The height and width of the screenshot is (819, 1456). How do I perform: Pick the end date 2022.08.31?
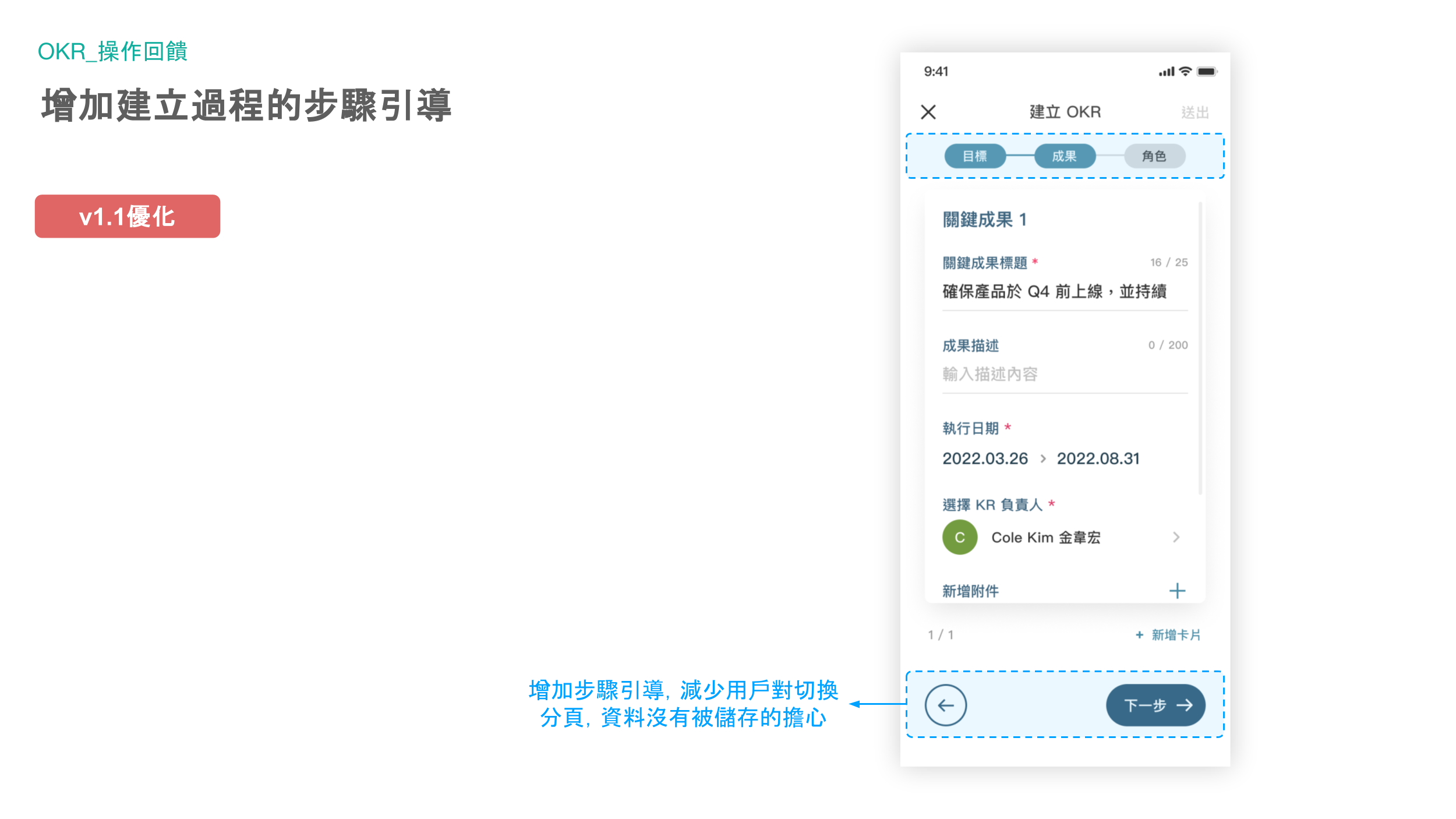point(1098,459)
